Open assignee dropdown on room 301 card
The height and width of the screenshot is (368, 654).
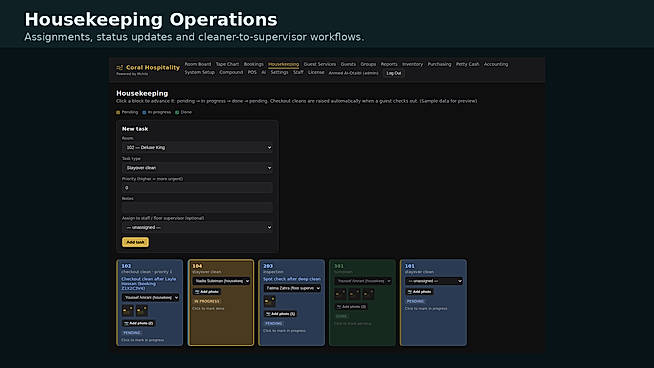[363, 281]
